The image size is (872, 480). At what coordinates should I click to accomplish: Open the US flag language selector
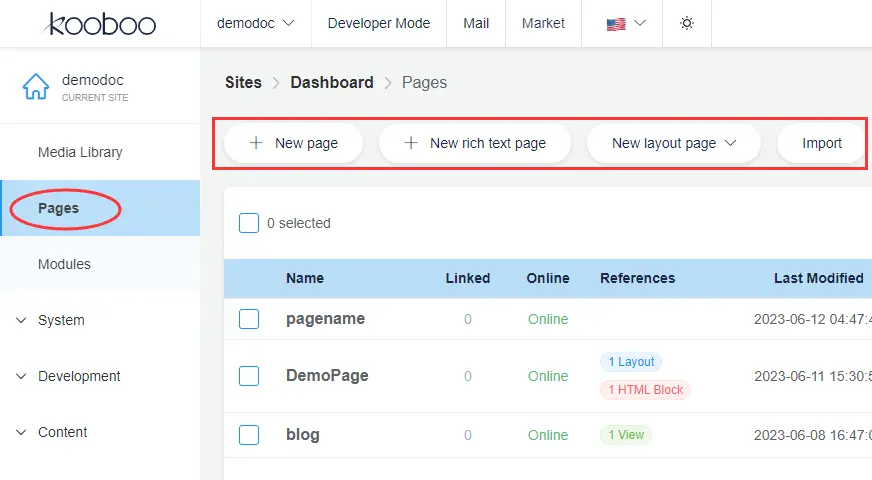[x=626, y=23]
